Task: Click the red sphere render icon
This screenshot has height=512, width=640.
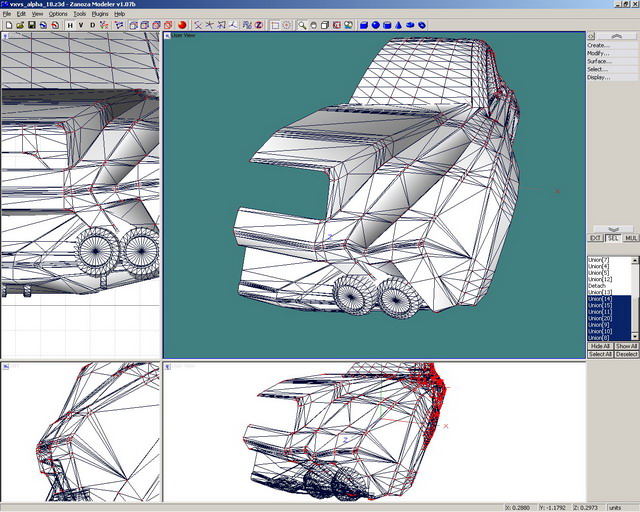Action: (183, 25)
